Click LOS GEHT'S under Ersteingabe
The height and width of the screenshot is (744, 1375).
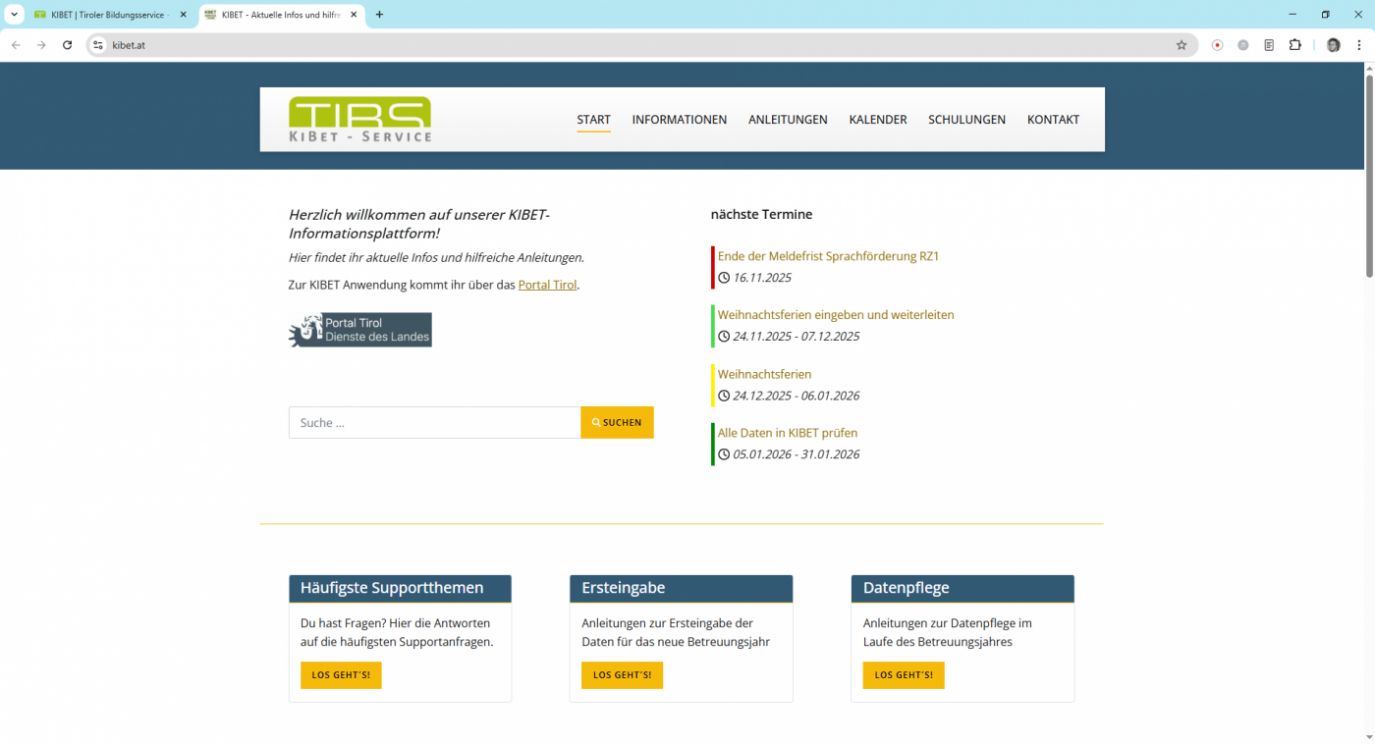622,675
